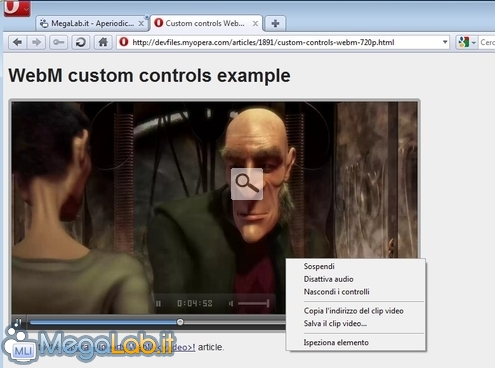Choose Nascondi i controlli menu entry

pyautogui.click(x=336, y=292)
